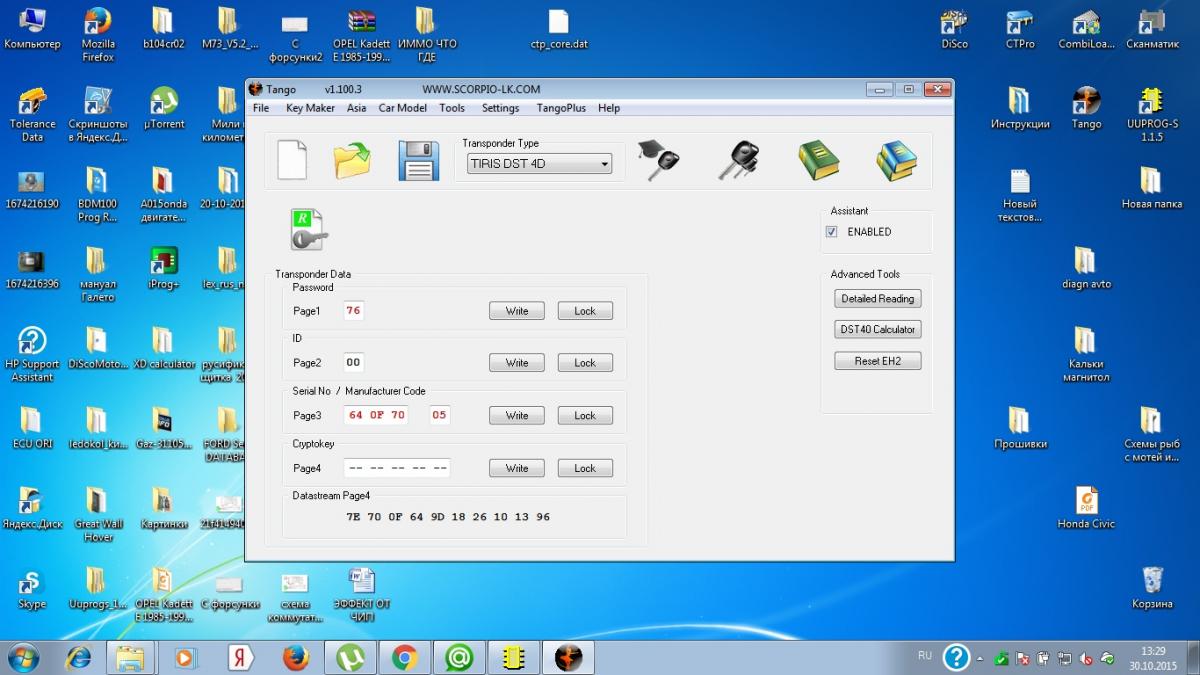Image resolution: width=1200 pixels, height=675 pixels.
Task: Select the Tolerance Data desktop icon
Action: 32,113
